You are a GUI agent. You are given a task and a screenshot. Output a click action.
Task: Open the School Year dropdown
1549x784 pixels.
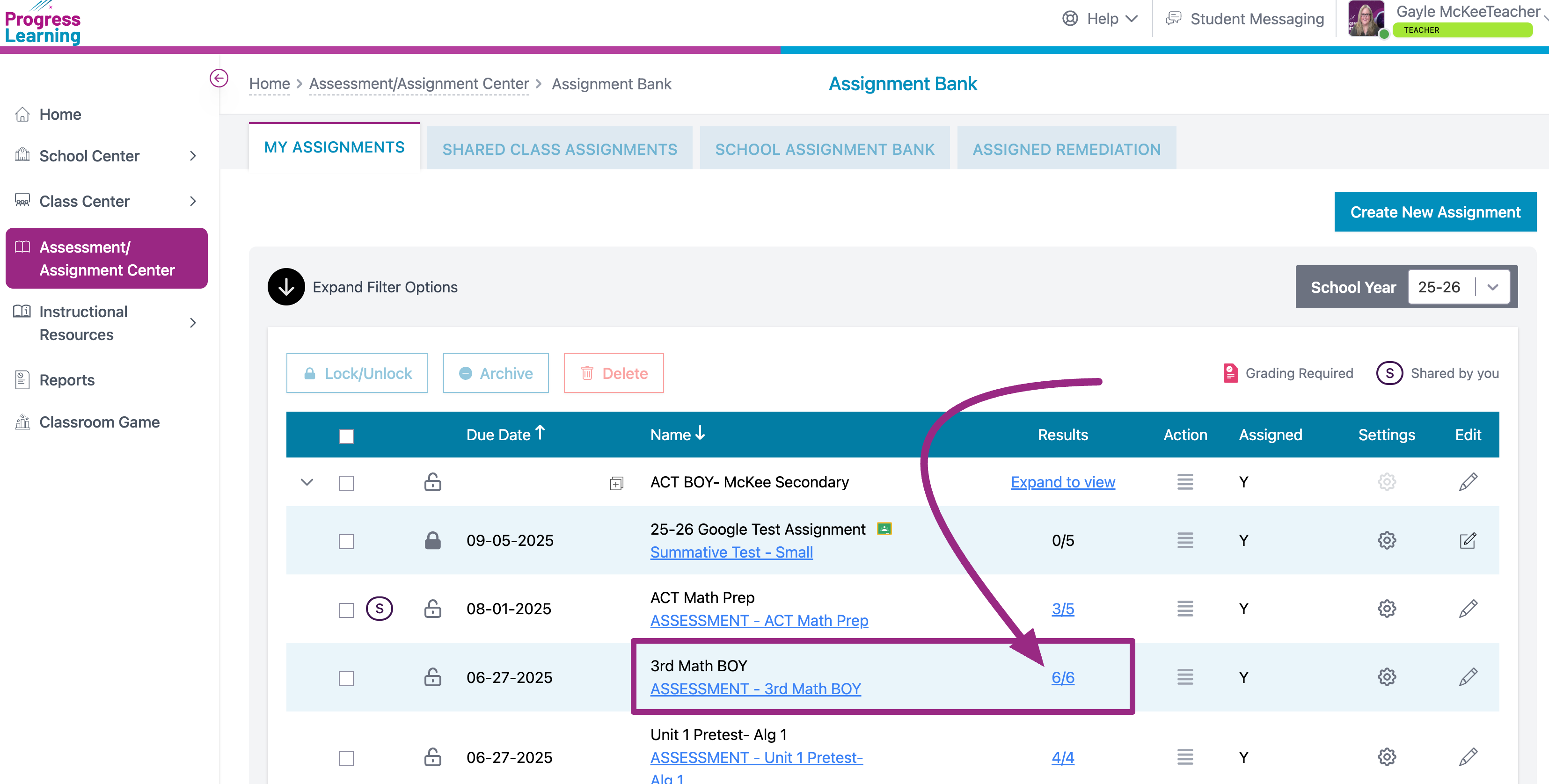[1459, 287]
